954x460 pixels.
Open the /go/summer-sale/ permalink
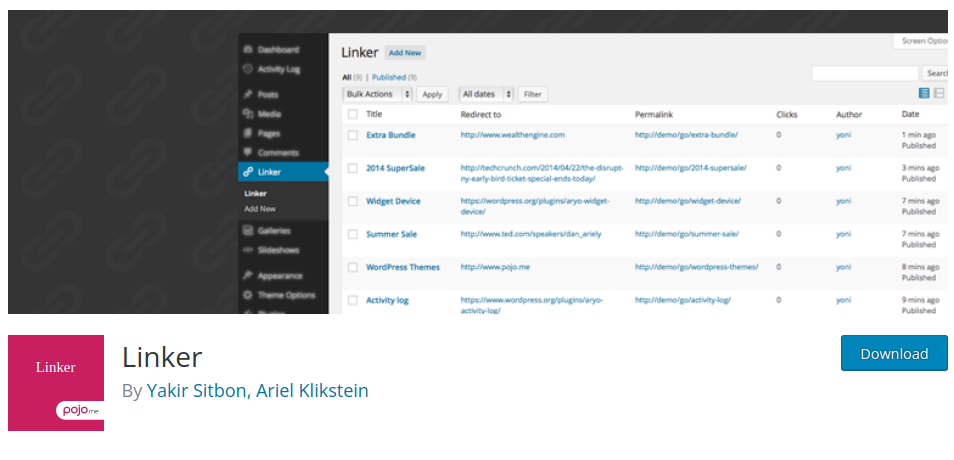point(687,234)
